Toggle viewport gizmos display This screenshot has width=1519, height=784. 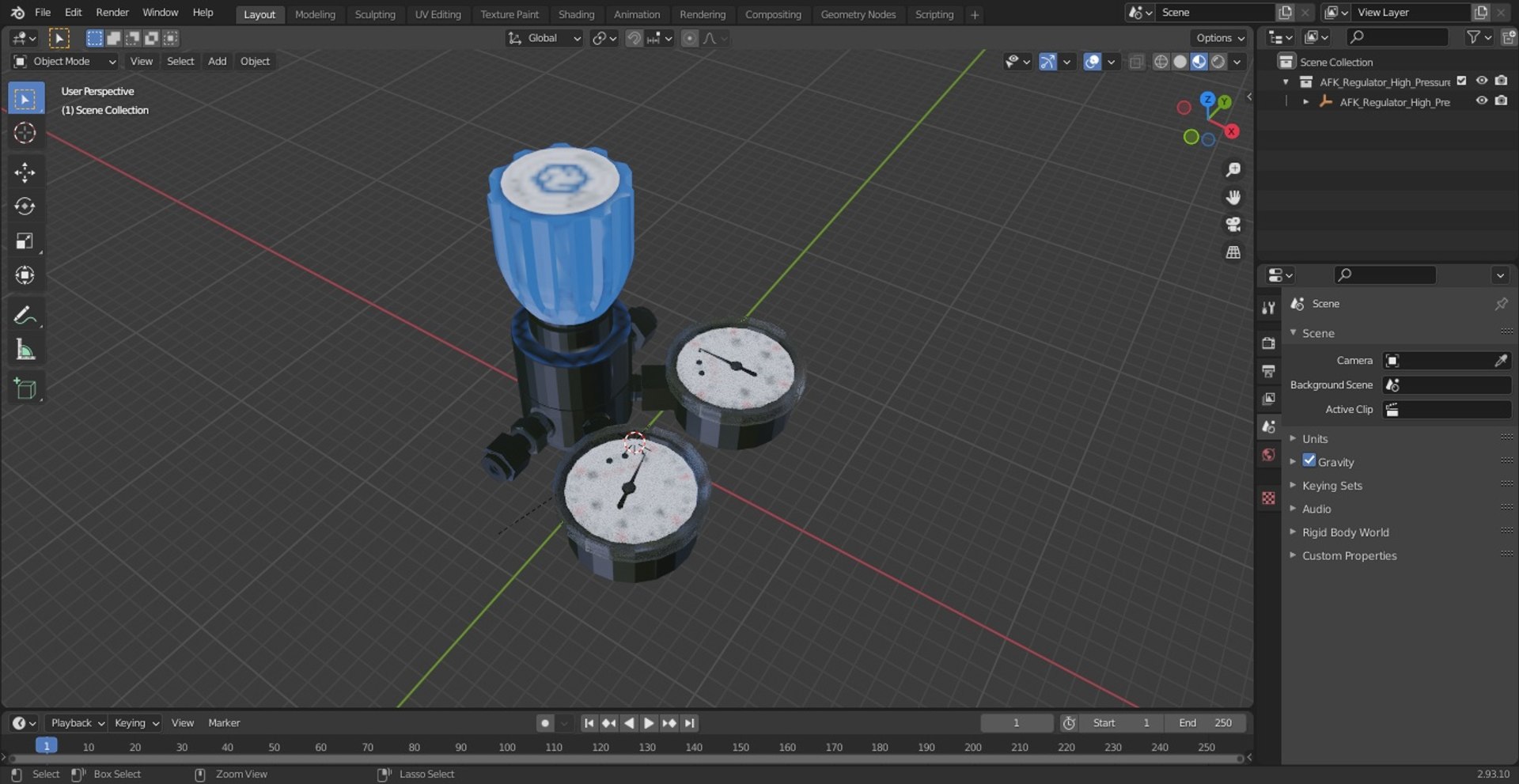coord(1047,62)
